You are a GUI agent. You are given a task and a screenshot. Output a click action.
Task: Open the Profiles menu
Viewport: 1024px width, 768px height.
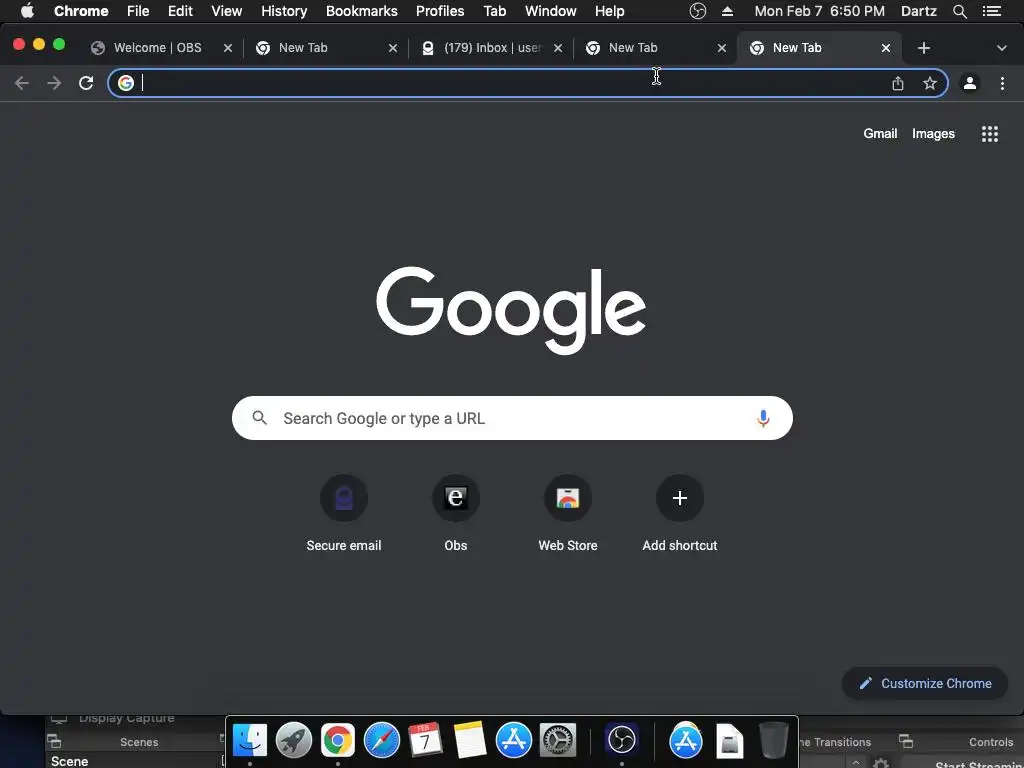(440, 11)
